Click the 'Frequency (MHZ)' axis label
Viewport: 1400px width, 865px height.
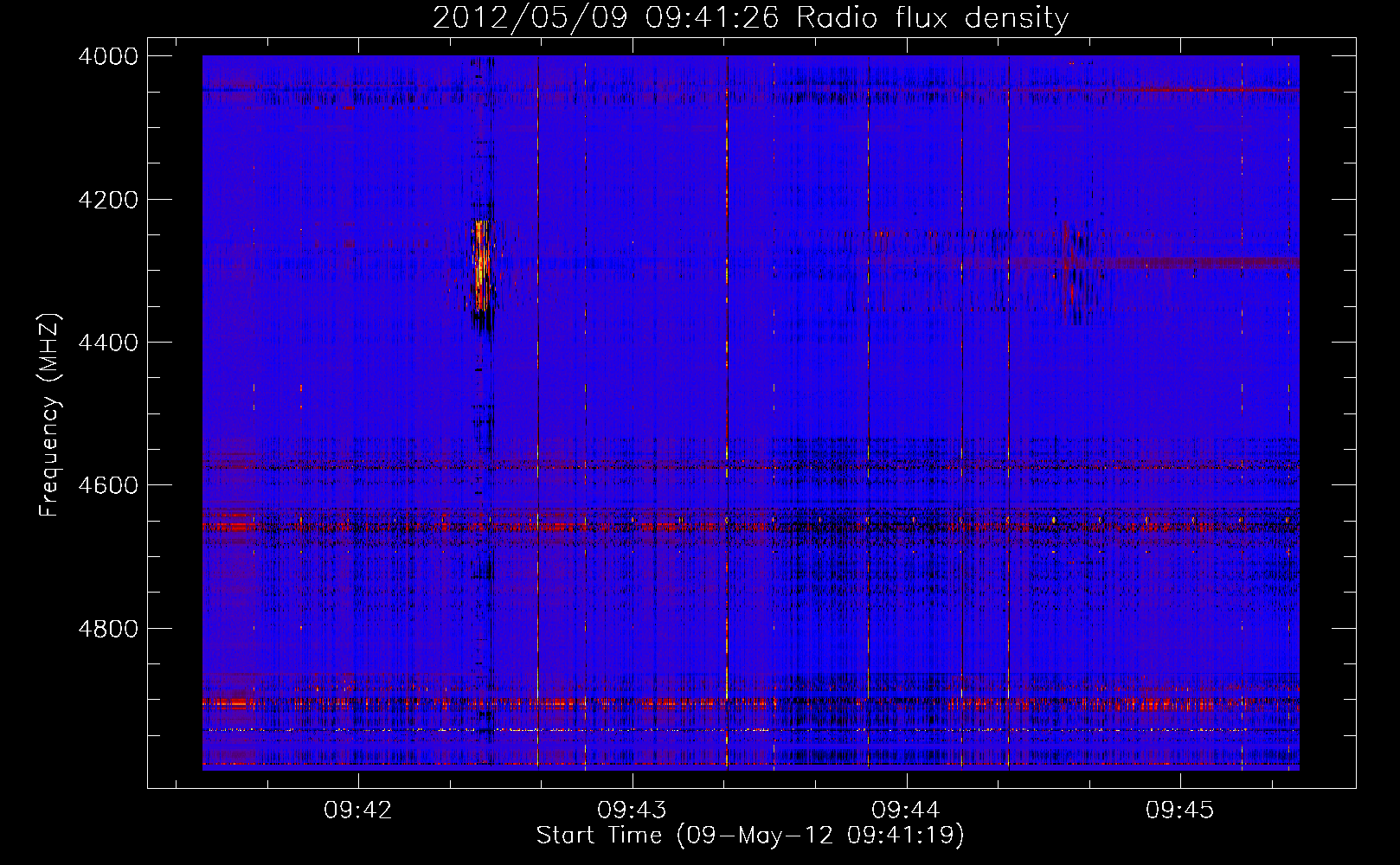pyautogui.click(x=50, y=415)
